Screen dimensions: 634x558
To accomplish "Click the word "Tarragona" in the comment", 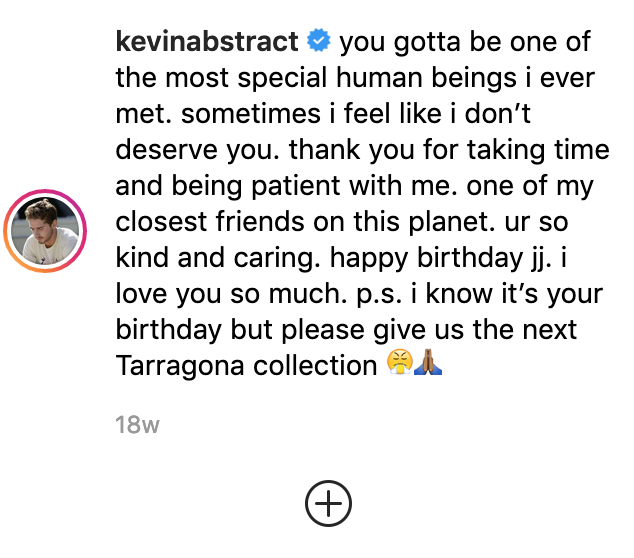I will [x=178, y=365].
